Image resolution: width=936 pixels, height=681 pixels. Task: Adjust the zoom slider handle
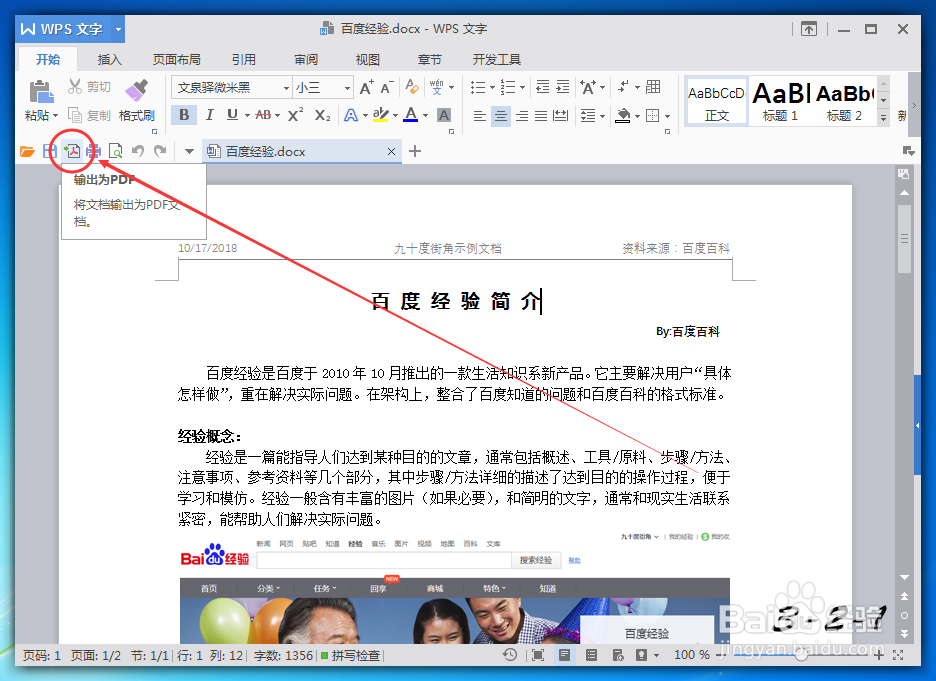(802, 655)
